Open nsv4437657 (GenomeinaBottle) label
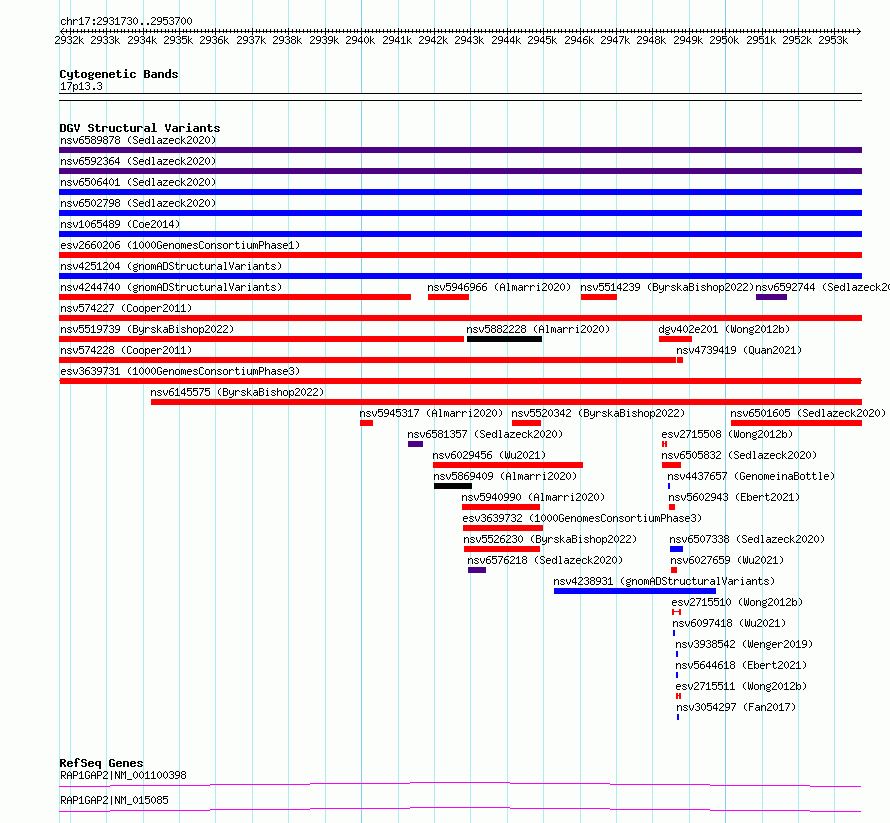This screenshot has height=823, width=890. point(752,476)
